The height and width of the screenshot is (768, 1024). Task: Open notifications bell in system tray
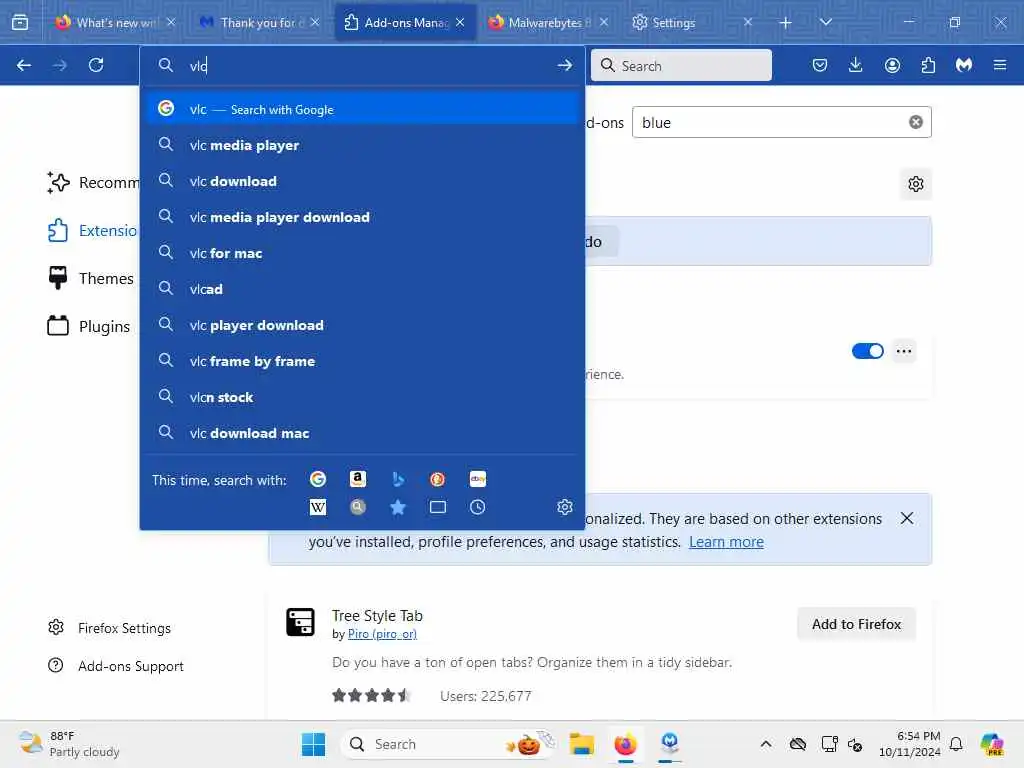coord(956,744)
